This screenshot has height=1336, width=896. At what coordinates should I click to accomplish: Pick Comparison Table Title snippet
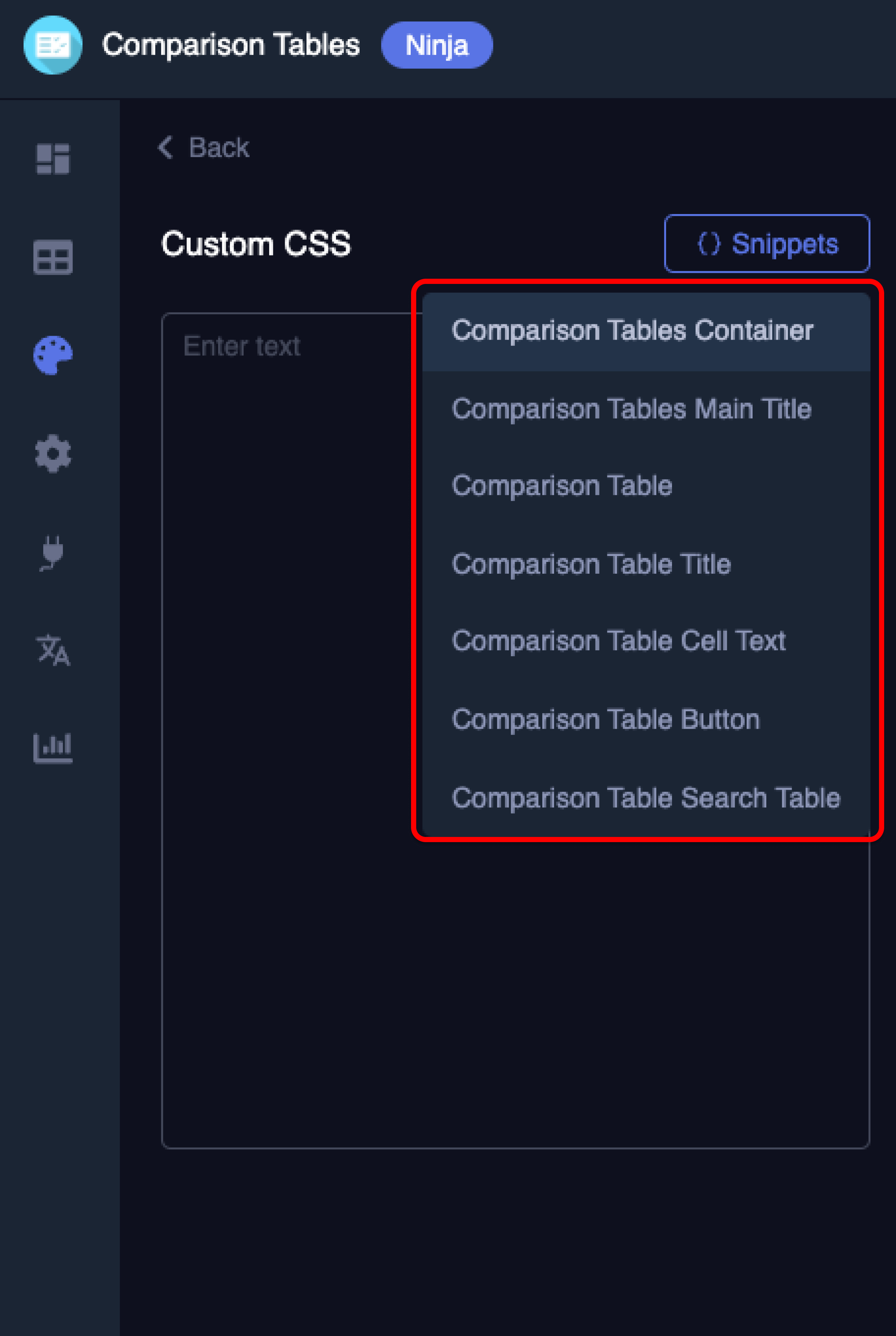click(x=591, y=564)
